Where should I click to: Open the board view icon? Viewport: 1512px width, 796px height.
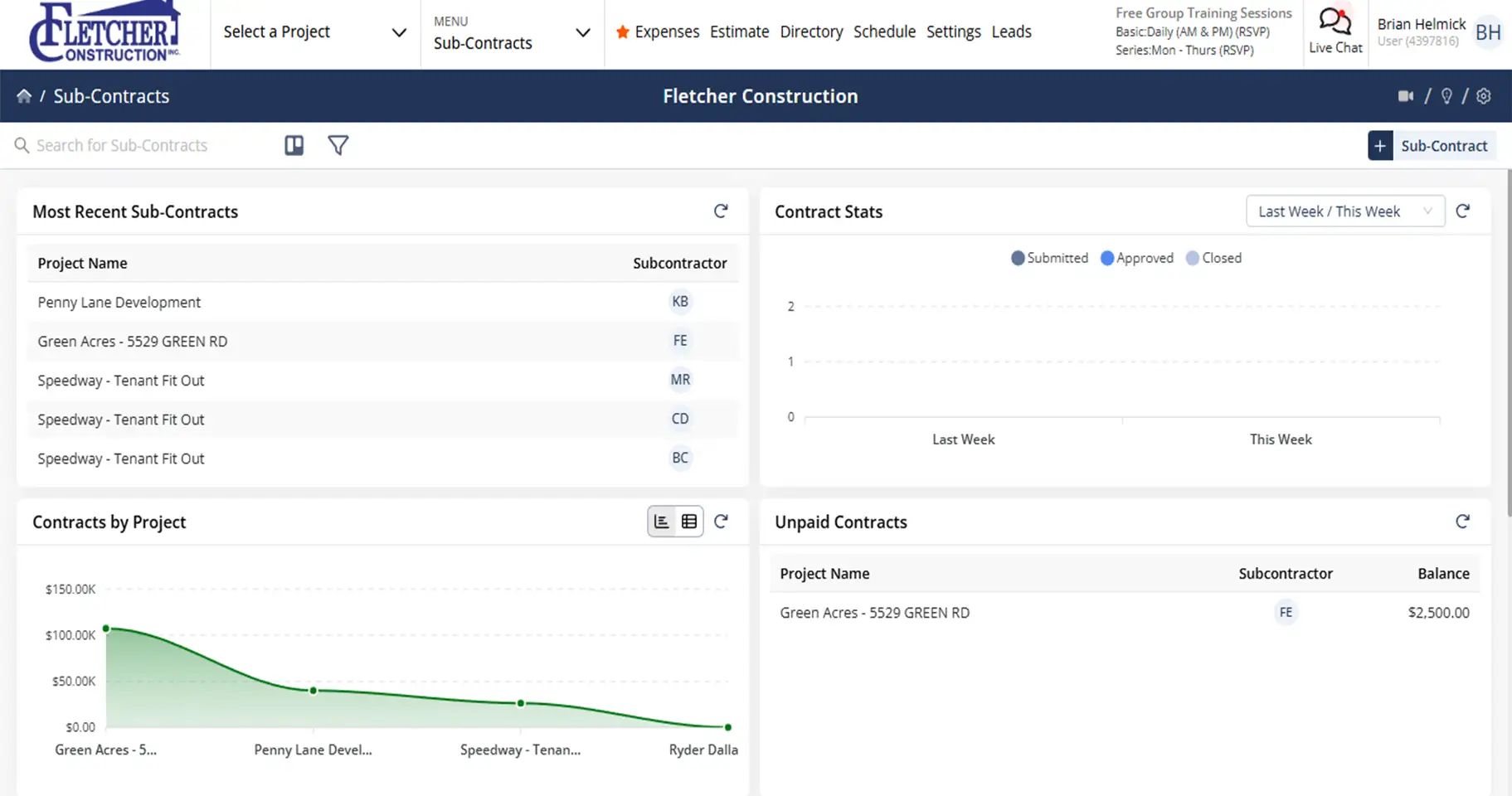294,145
